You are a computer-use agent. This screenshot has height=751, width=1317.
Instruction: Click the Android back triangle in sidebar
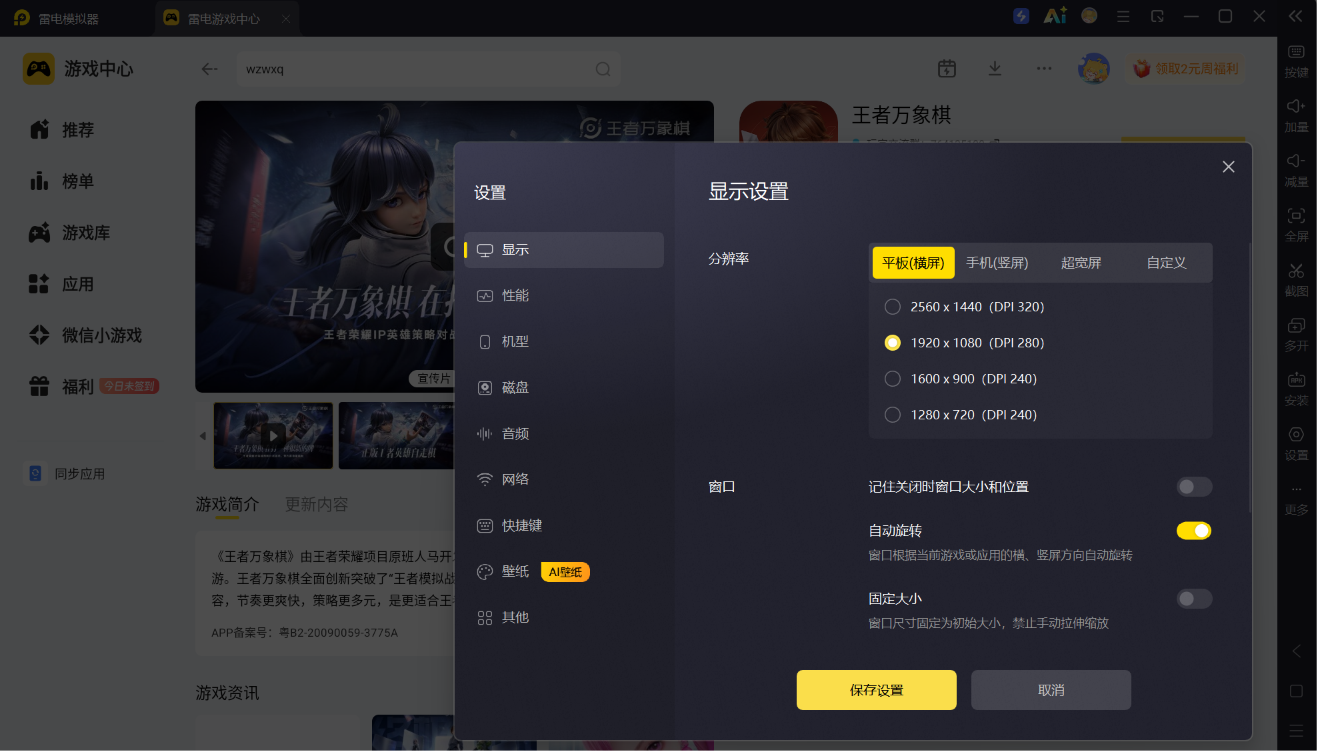(1297, 651)
